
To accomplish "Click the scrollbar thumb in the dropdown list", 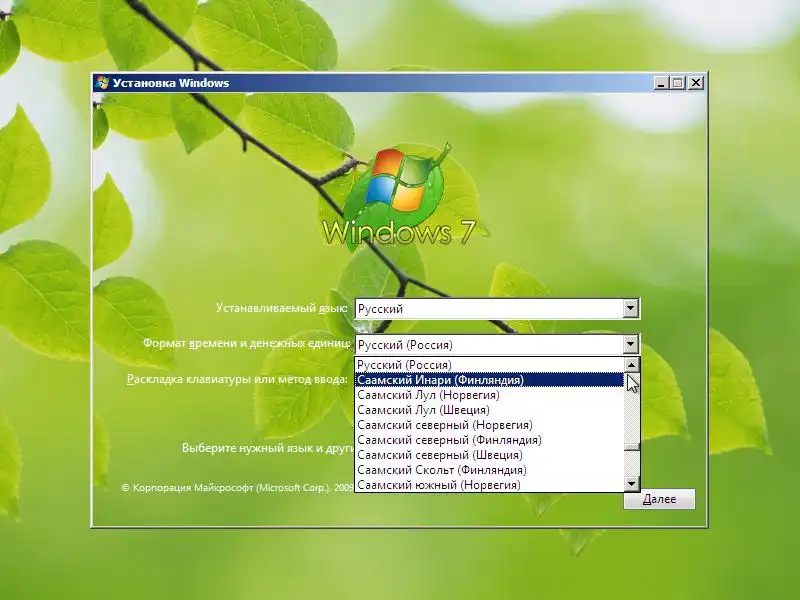I will coord(632,447).
